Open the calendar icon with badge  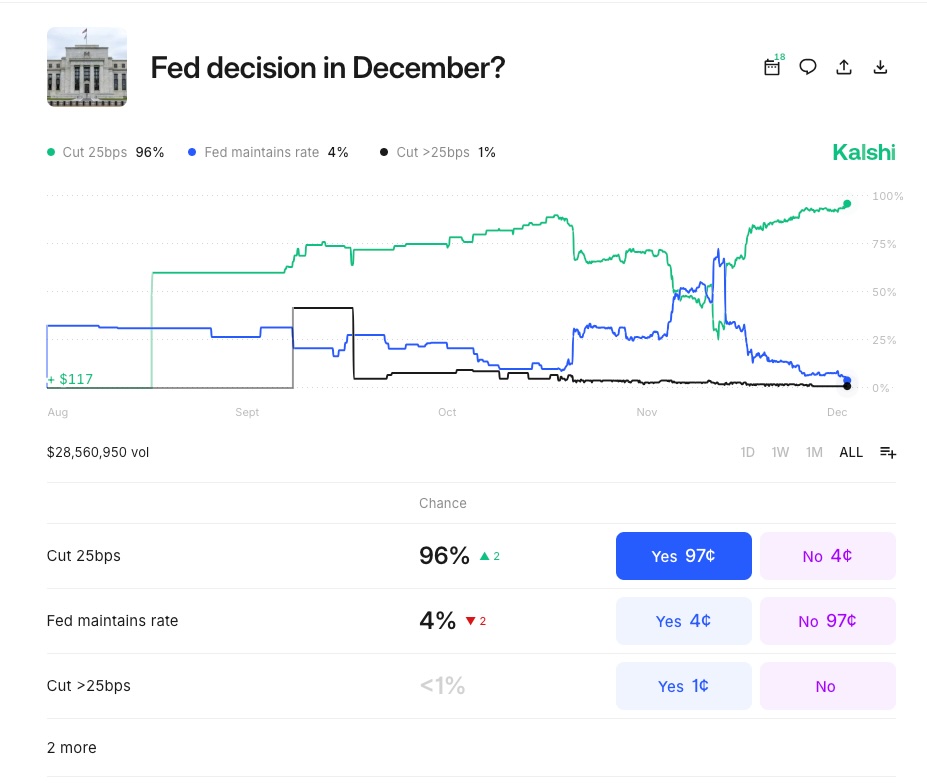(772, 67)
